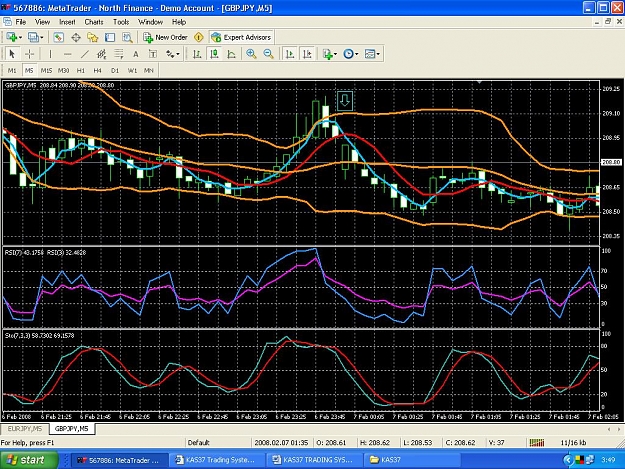Expand the Indicators dropdown arrow
The width and height of the screenshot is (625, 469).
pyautogui.click(x=336, y=54)
